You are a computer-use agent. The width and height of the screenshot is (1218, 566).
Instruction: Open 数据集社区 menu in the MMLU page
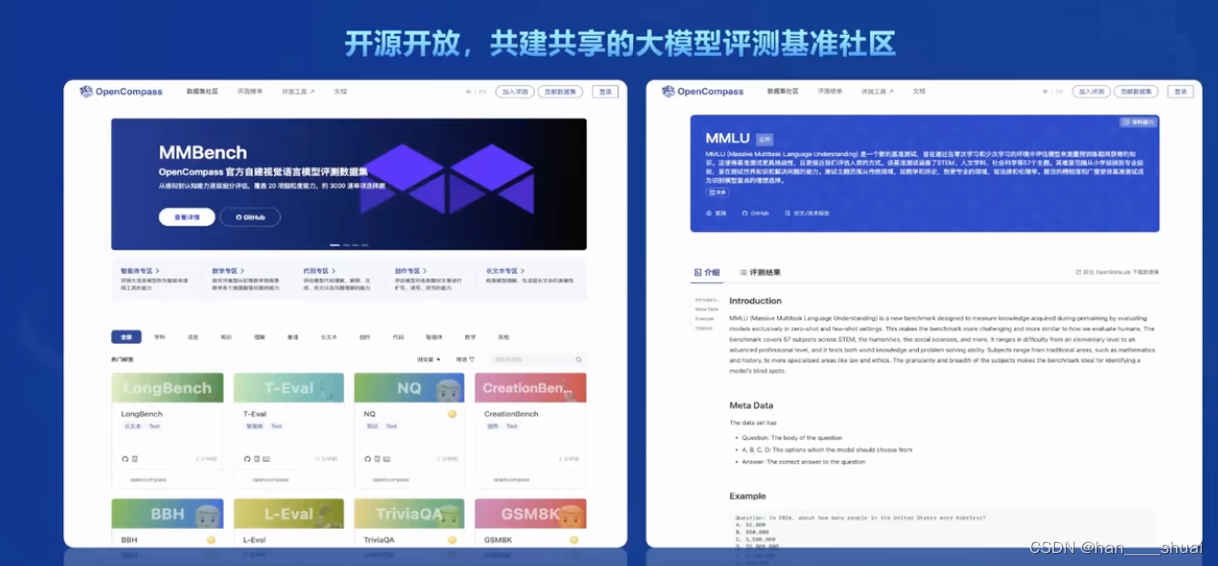(x=783, y=91)
